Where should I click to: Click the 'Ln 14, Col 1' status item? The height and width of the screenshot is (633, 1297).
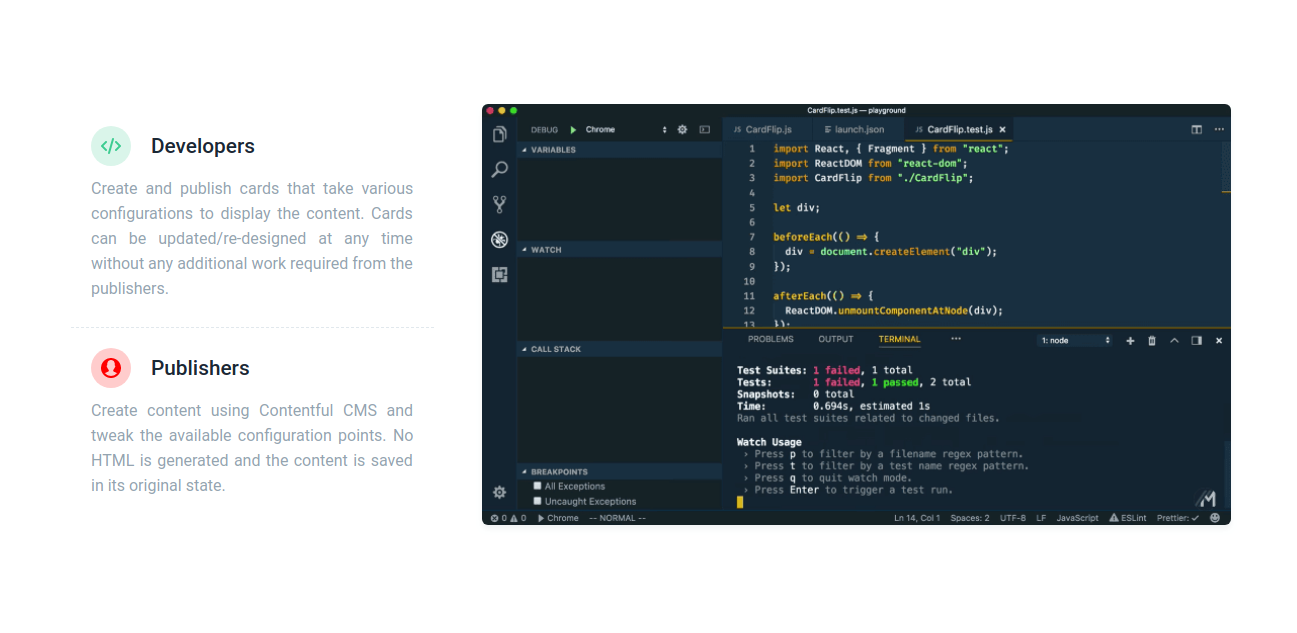click(x=916, y=518)
